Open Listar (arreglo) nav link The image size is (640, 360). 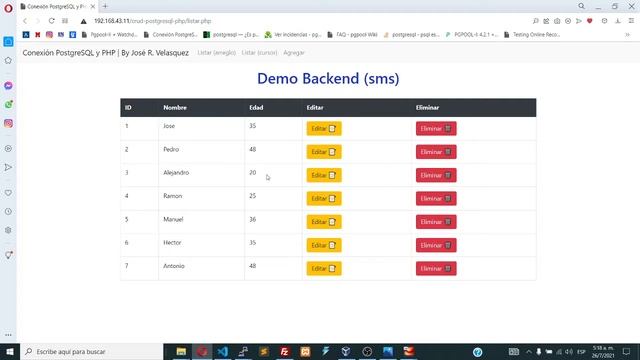point(217,53)
